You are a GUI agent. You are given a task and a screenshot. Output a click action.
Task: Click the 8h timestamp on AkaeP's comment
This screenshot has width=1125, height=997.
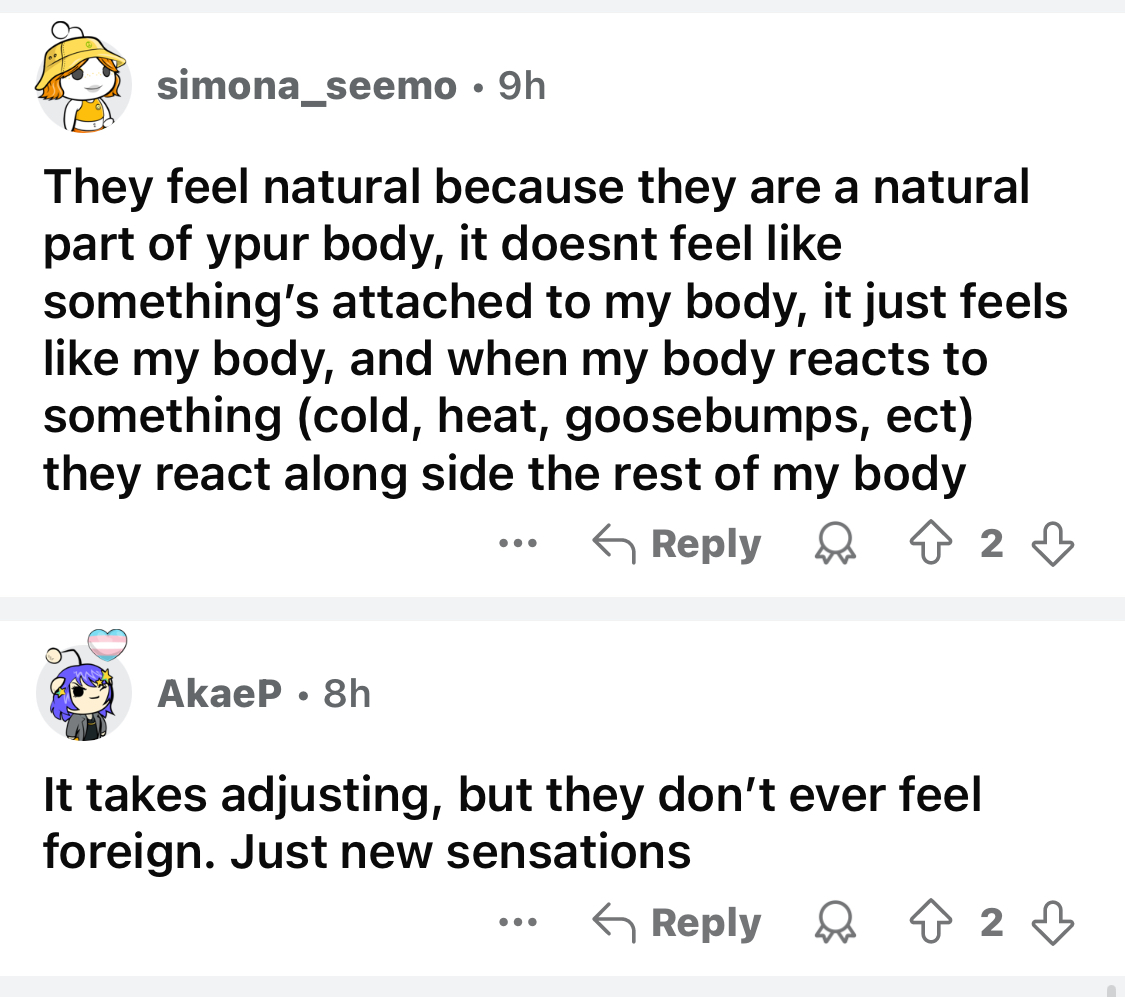coord(347,693)
